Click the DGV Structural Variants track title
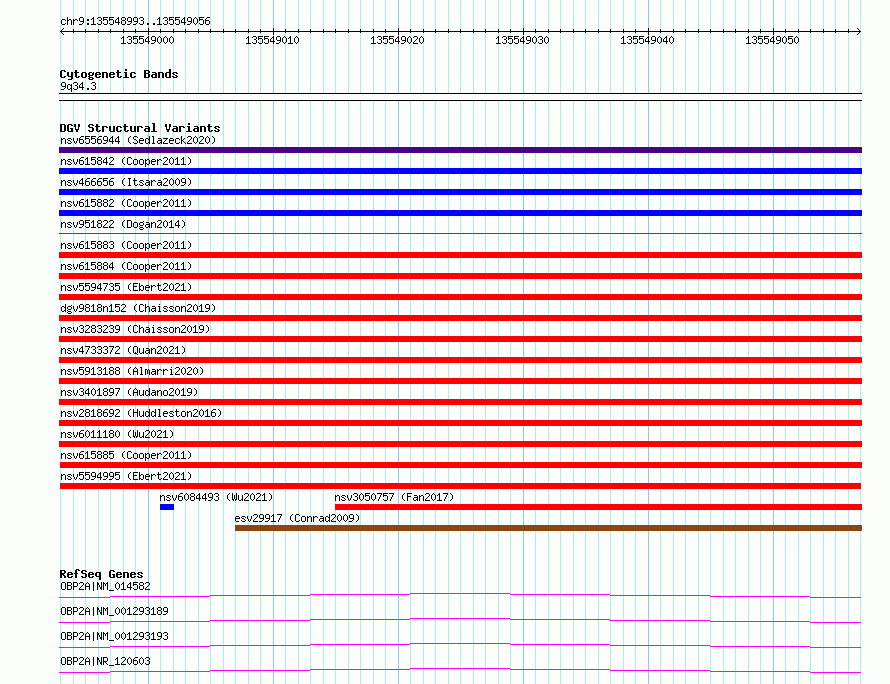The height and width of the screenshot is (684, 890). pos(140,128)
